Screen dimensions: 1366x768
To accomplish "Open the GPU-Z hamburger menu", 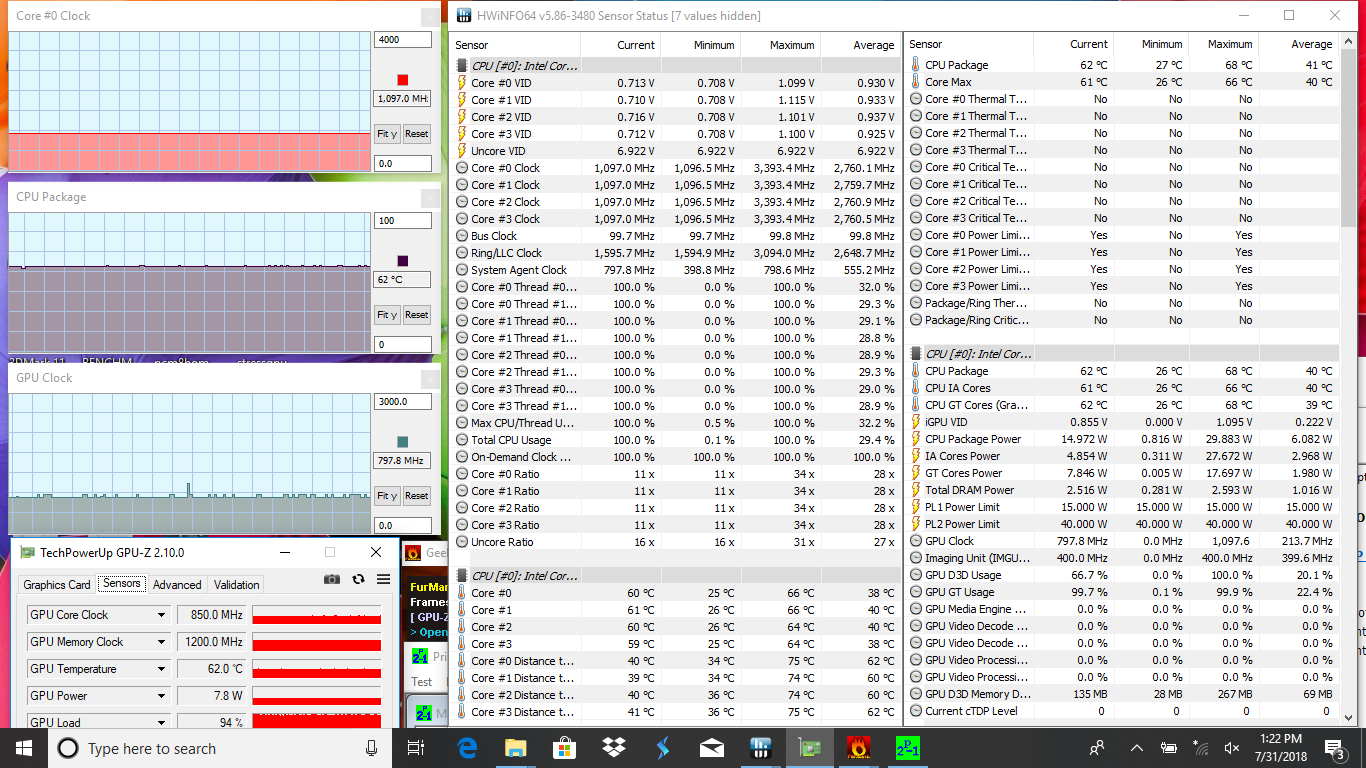I will tap(383, 579).
